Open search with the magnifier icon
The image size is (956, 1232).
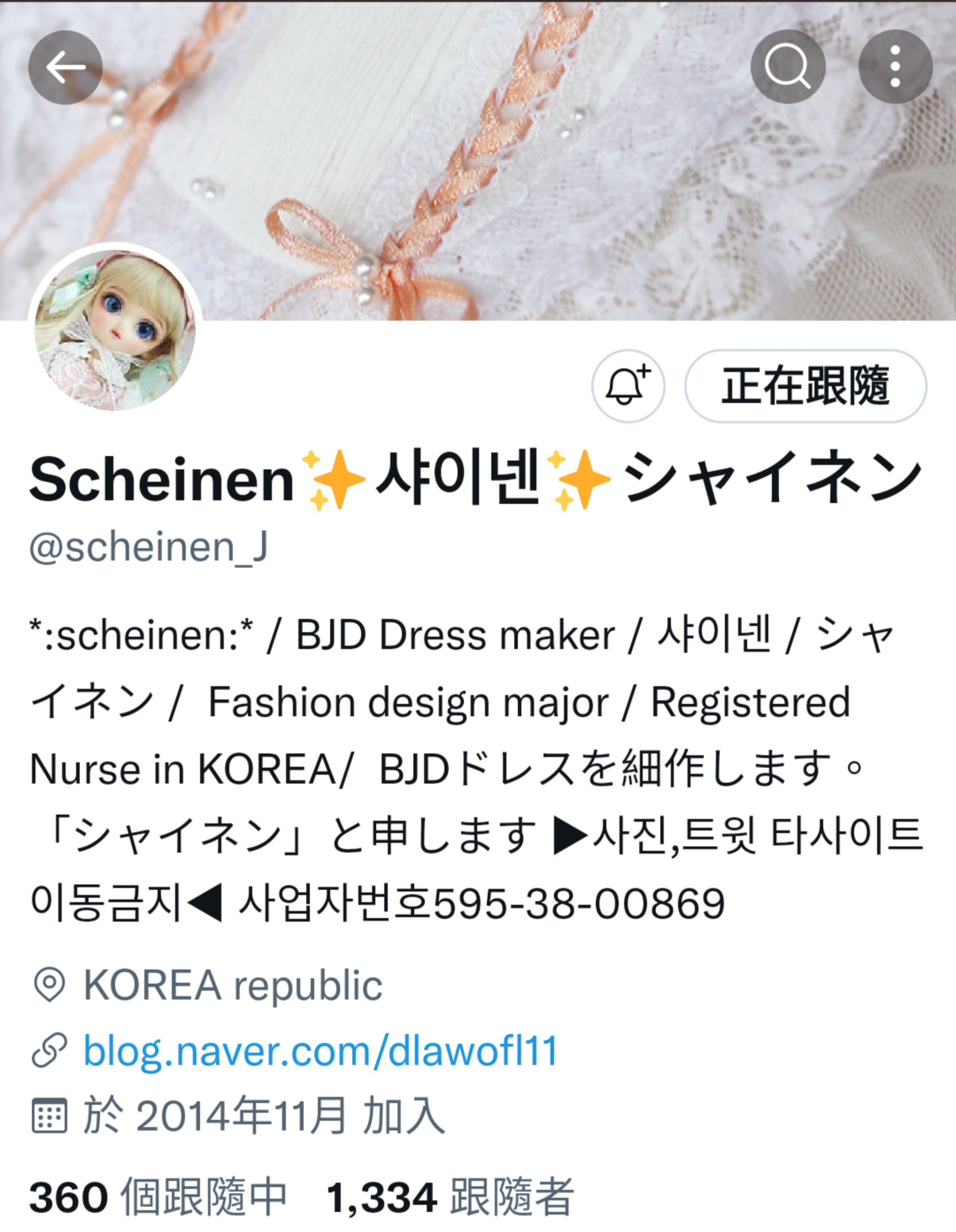pos(788,67)
